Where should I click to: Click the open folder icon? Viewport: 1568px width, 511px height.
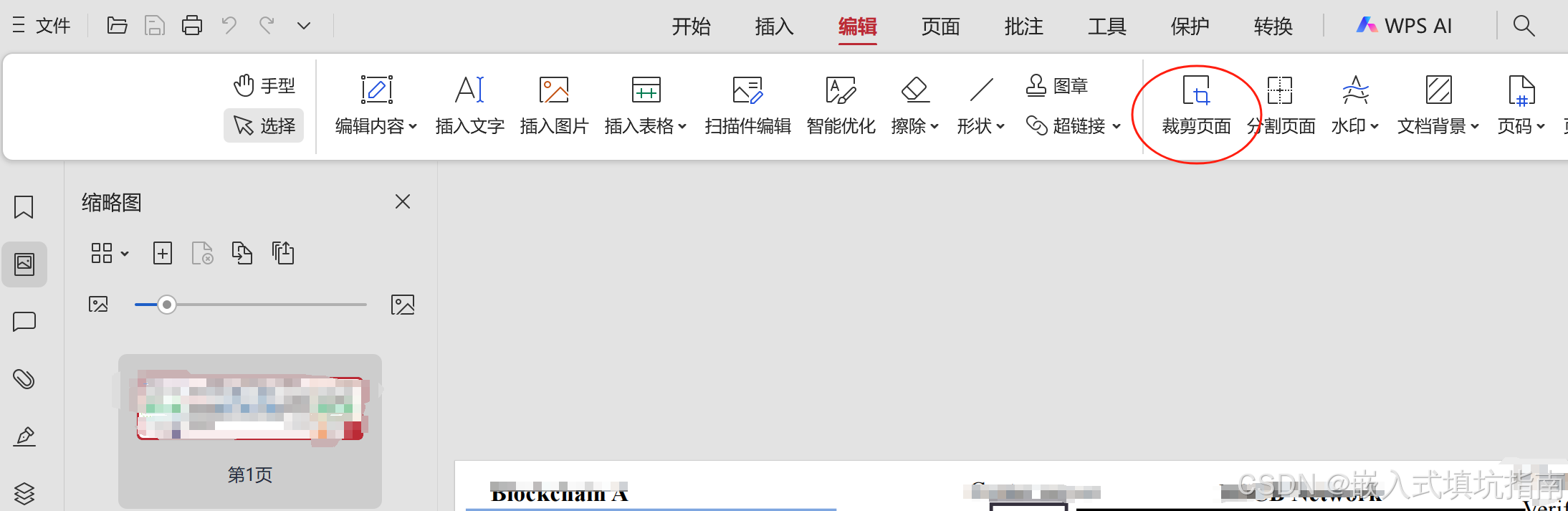coord(117,26)
